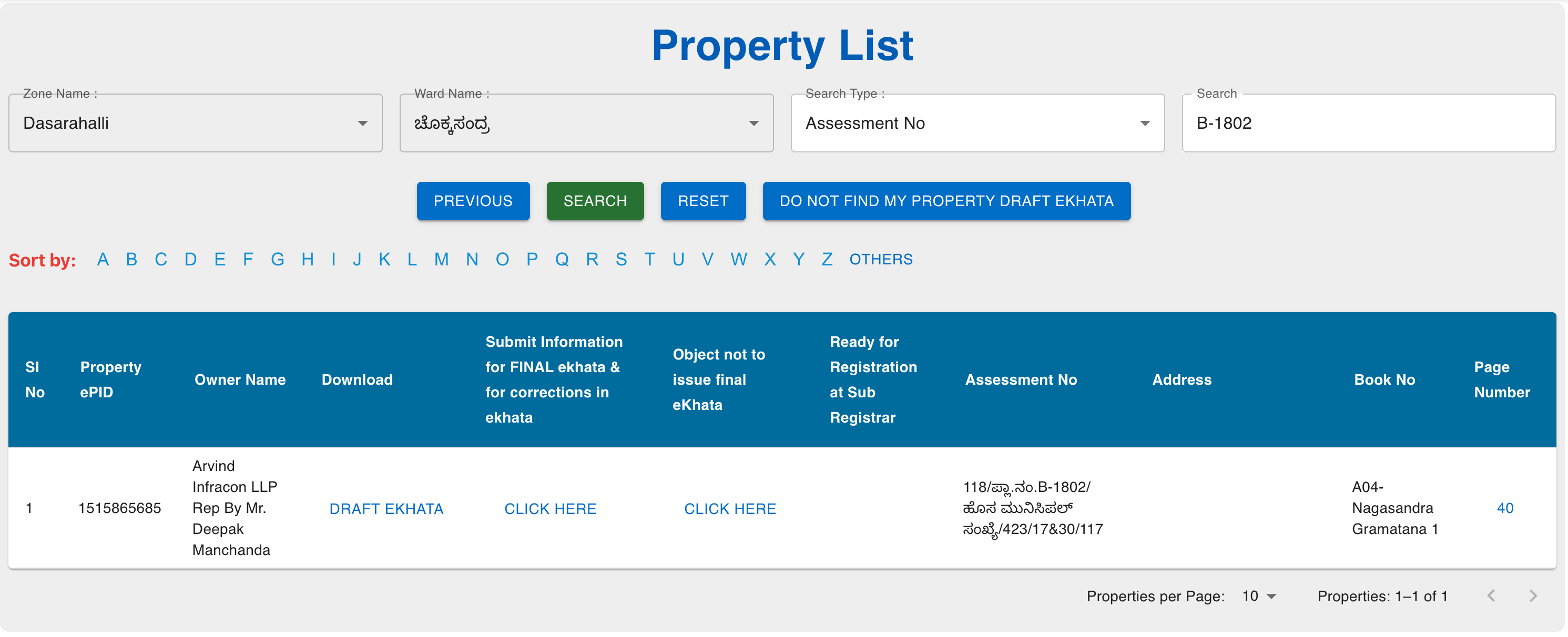Image resolution: width=1568 pixels, height=637 pixels.
Task: Go to next page arrow in pagination
Action: [1533, 596]
